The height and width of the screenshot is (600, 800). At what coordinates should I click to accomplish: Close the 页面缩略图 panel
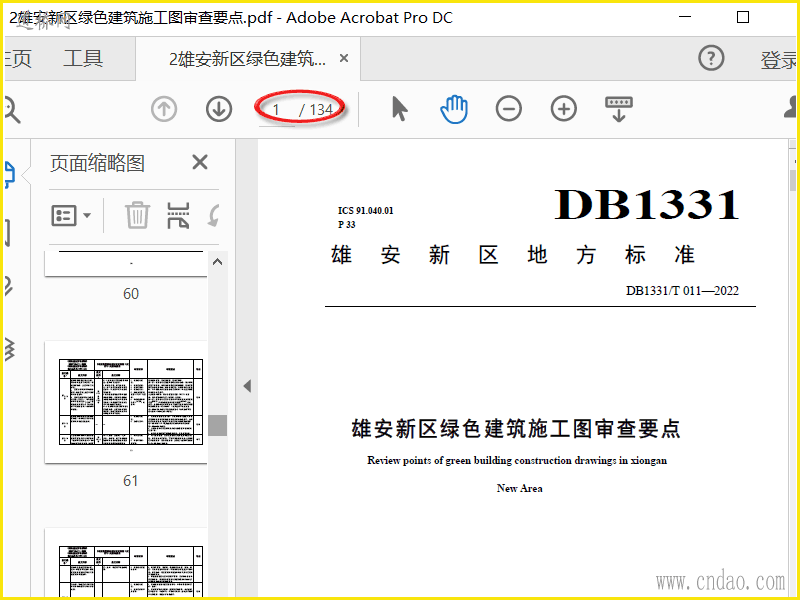200,162
